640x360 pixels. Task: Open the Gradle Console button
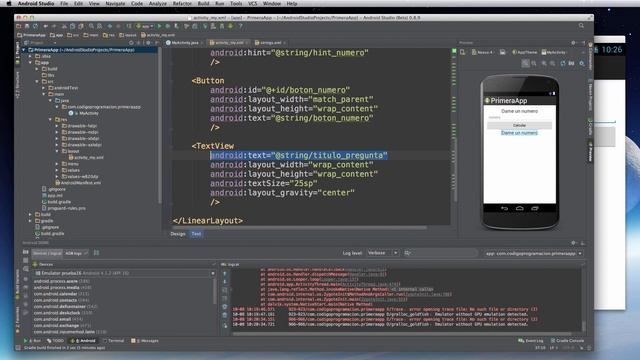pyautogui.click(x=567, y=340)
